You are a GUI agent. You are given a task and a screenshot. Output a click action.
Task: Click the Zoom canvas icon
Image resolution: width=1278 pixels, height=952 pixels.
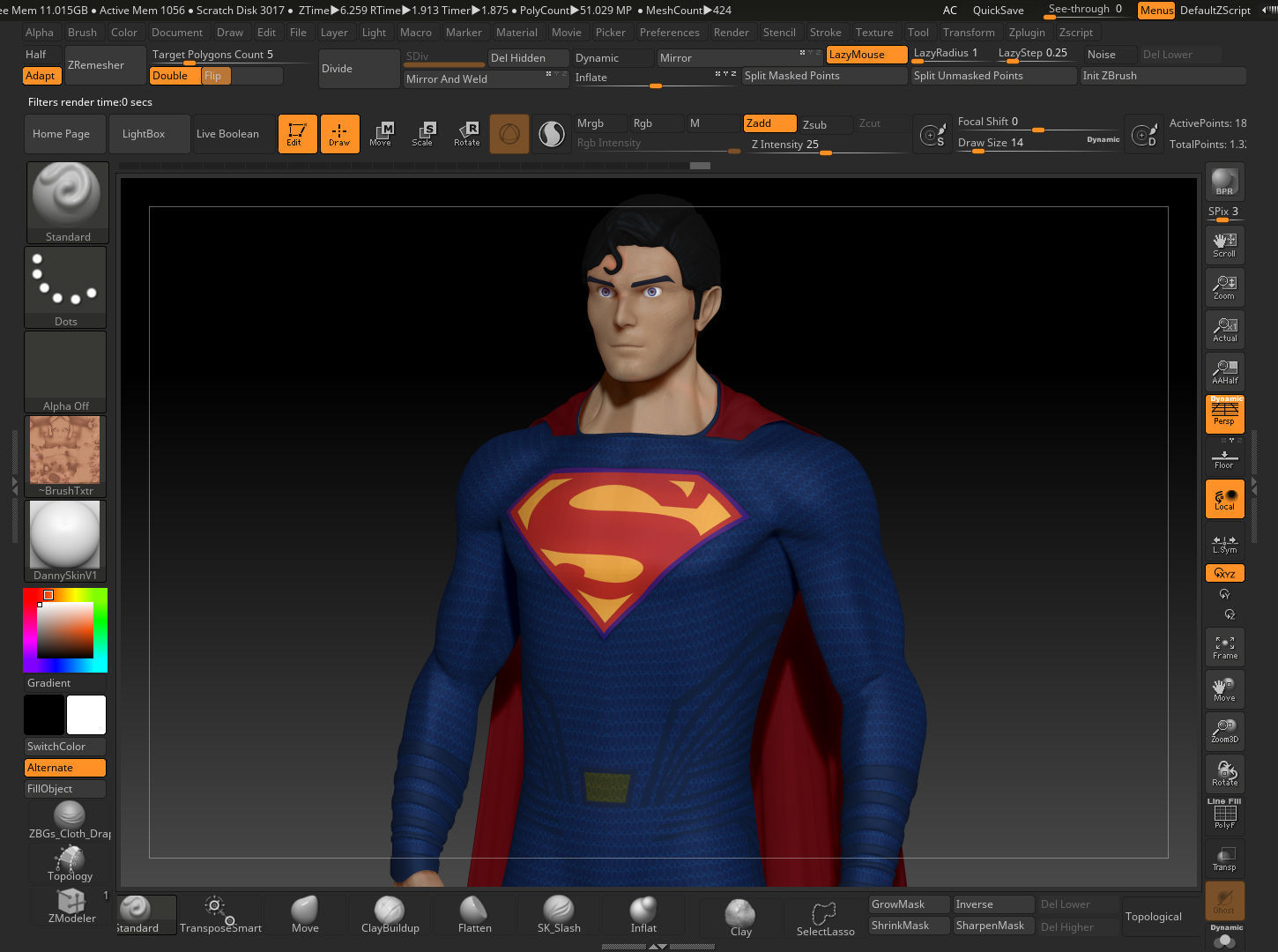click(x=1225, y=287)
